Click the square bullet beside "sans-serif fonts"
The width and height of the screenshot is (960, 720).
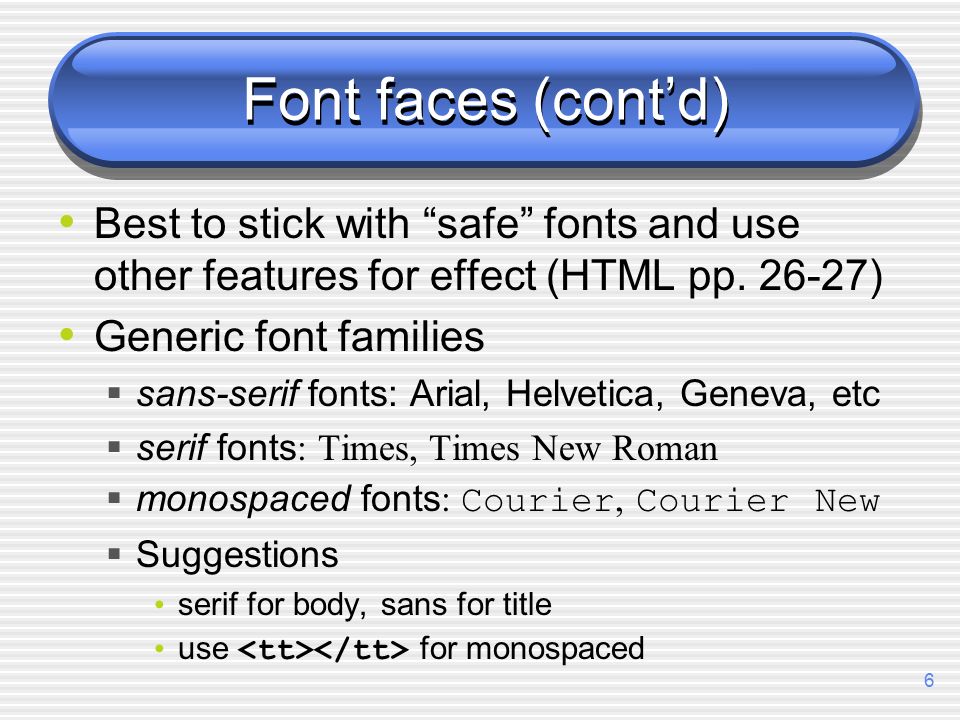(x=114, y=392)
